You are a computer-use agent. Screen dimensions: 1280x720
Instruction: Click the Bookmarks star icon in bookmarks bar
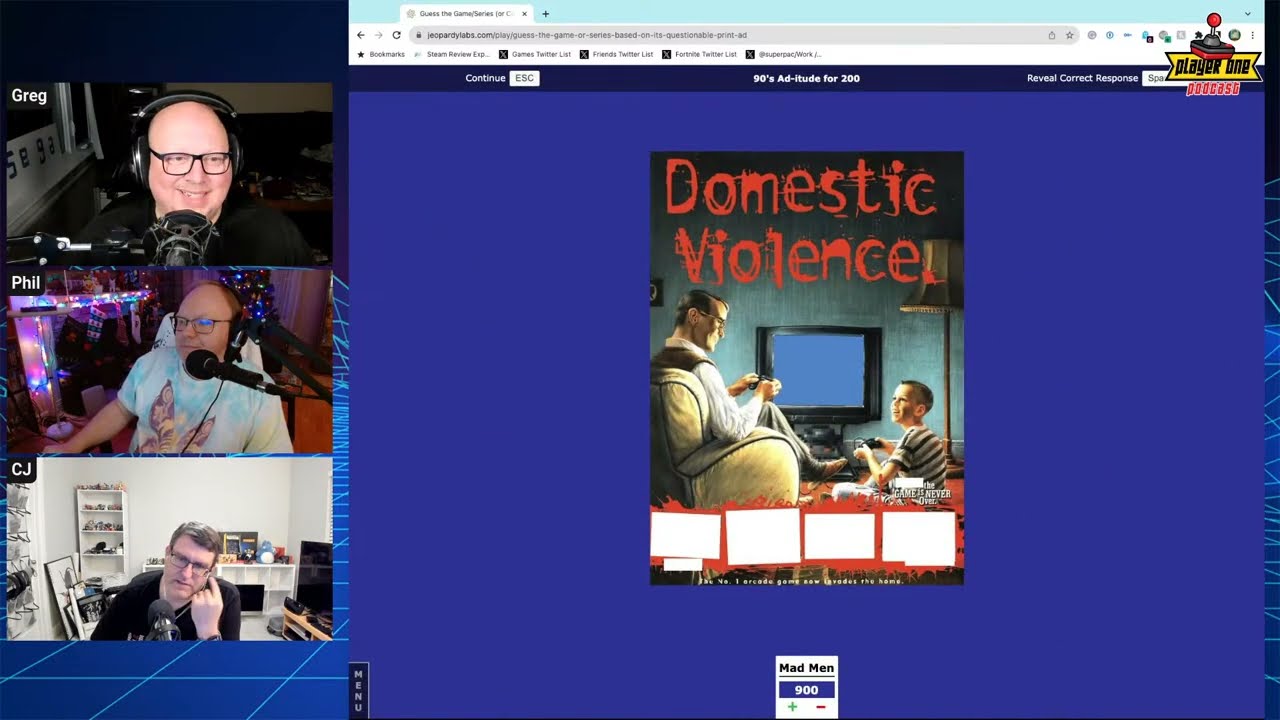(x=360, y=54)
